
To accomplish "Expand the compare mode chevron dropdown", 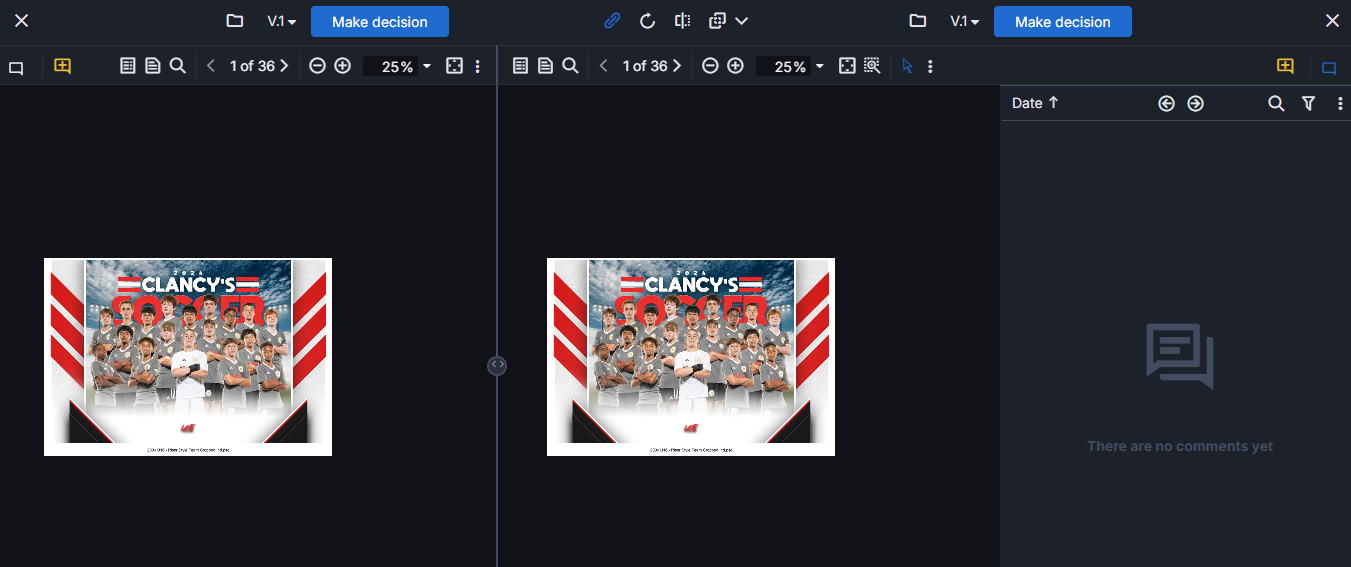I will 741,21.
